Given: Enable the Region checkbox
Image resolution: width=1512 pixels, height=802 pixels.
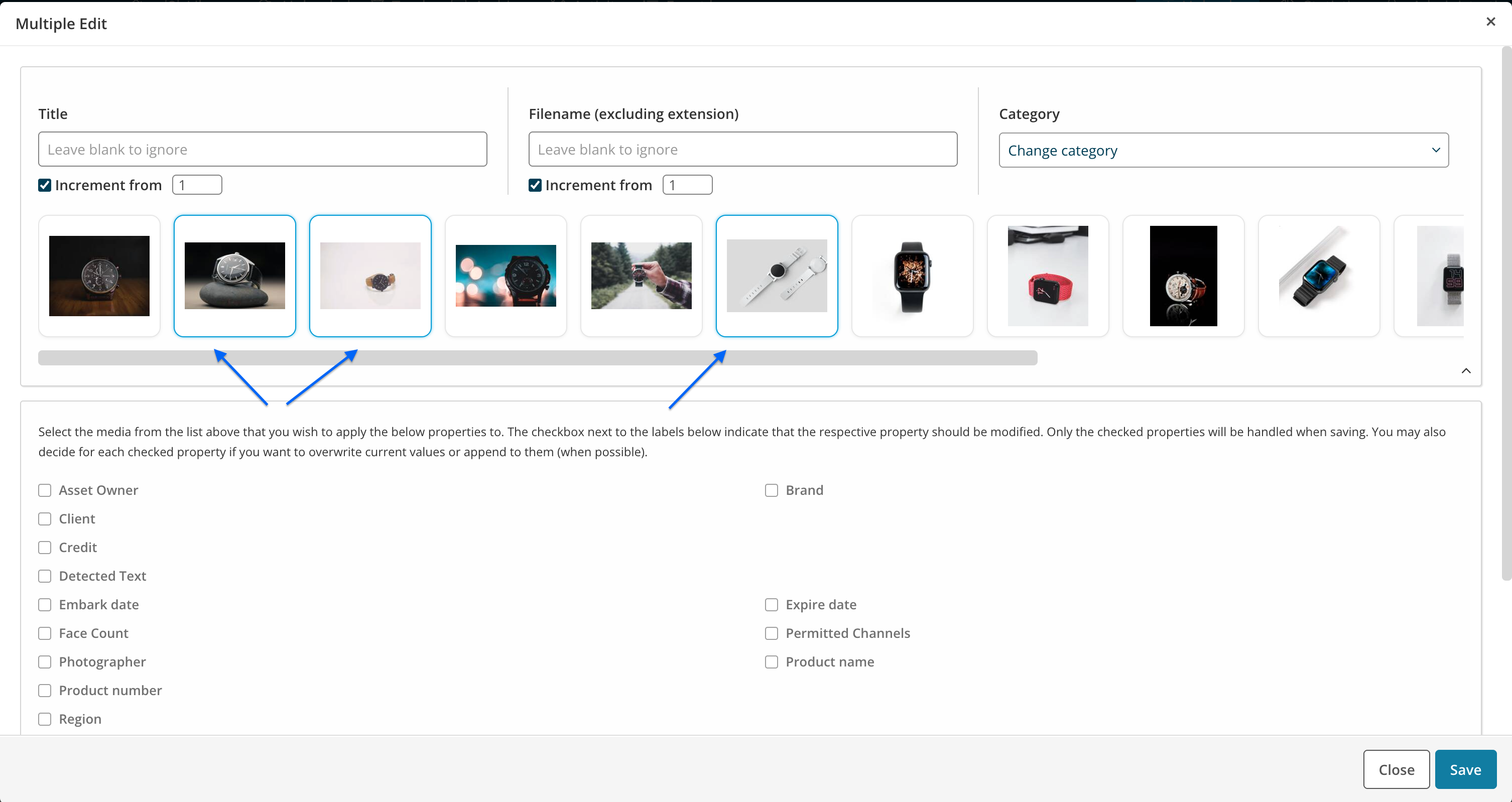Looking at the screenshot, I should pos(45,719).
